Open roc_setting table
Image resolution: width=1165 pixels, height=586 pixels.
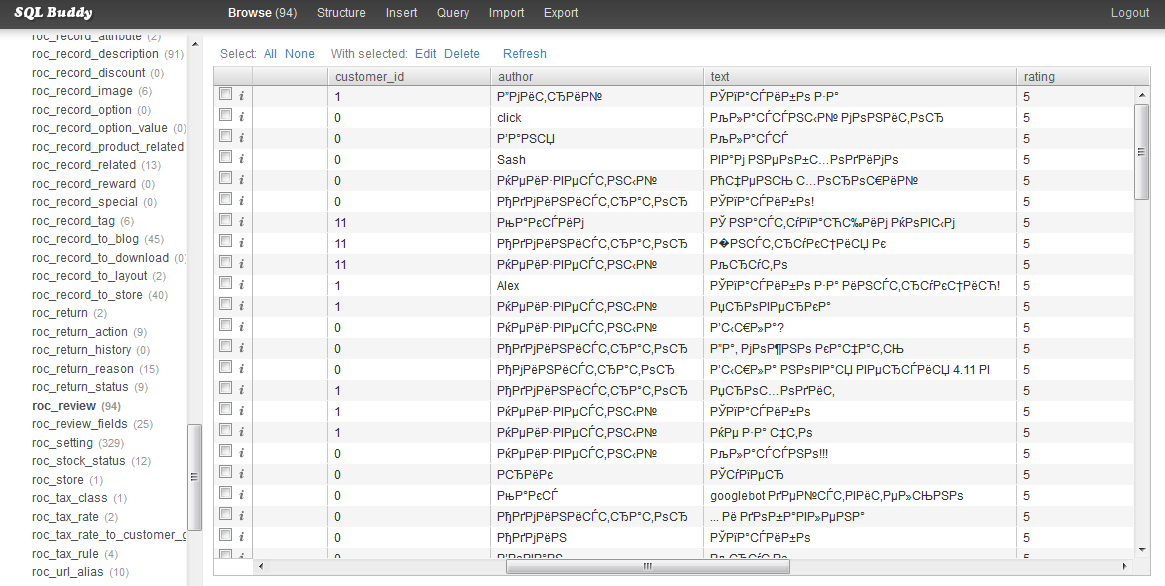(62, 443)
